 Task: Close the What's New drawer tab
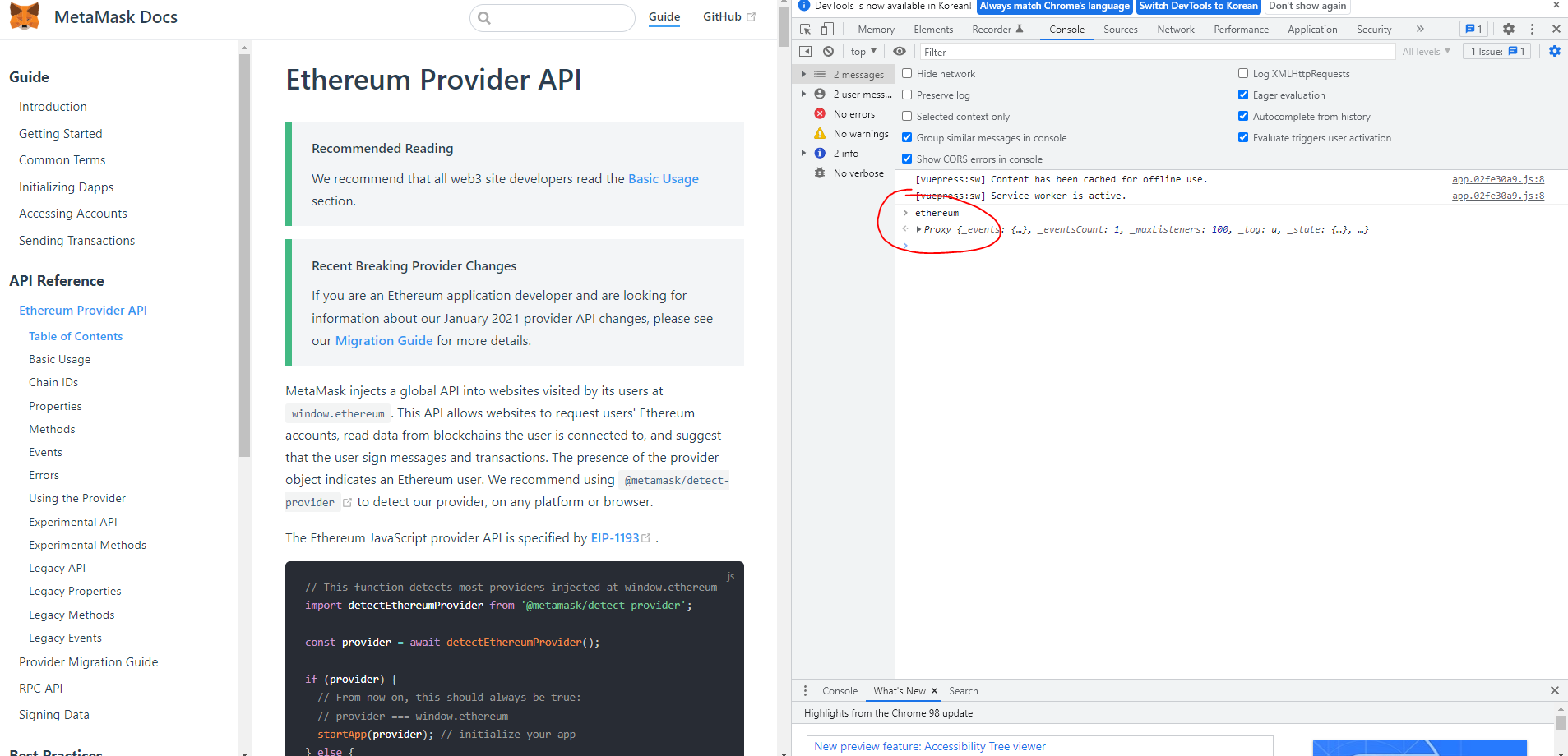(x=934, y=691)
